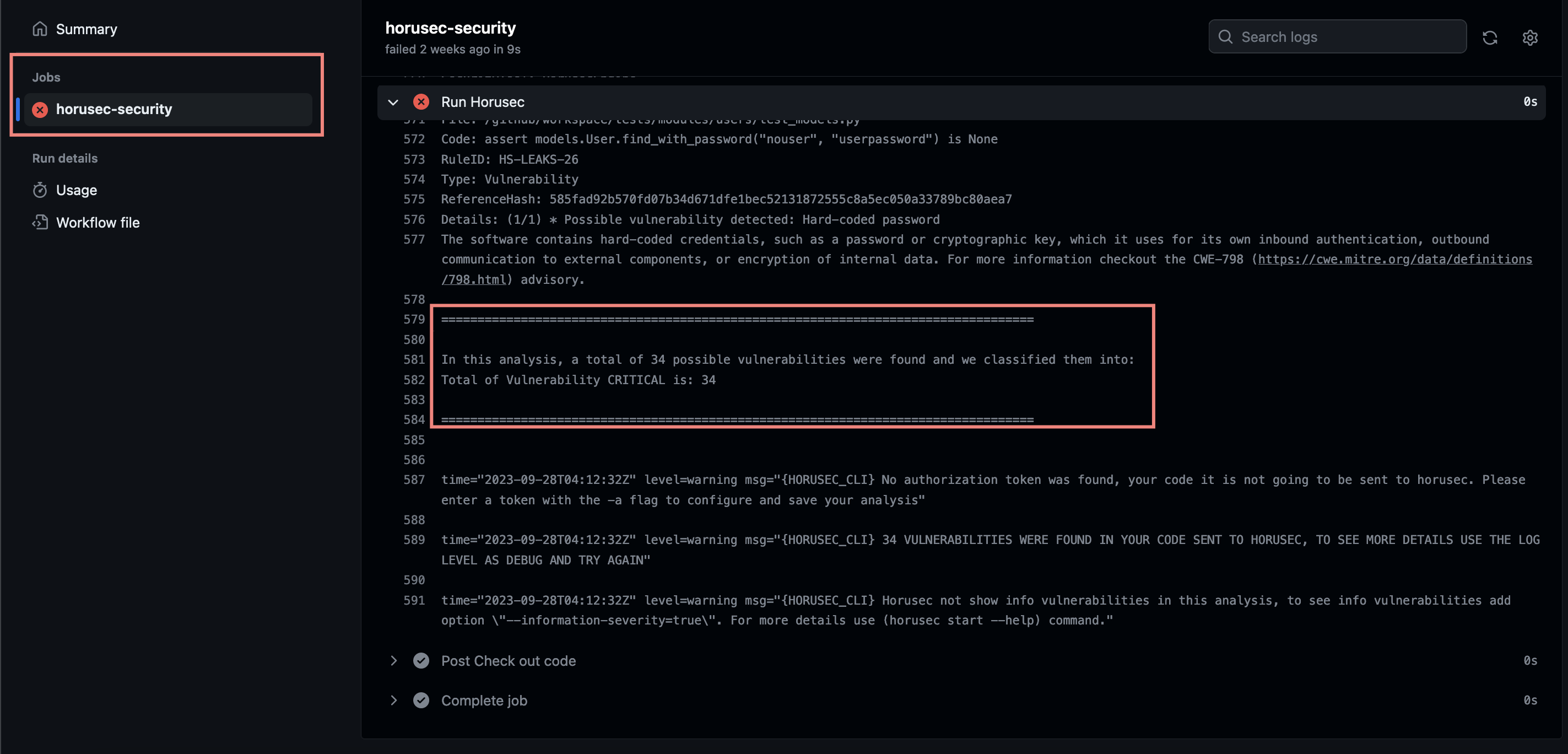Click the 'failed 2 weeks ago in 9s' status text

coord(452,50)
